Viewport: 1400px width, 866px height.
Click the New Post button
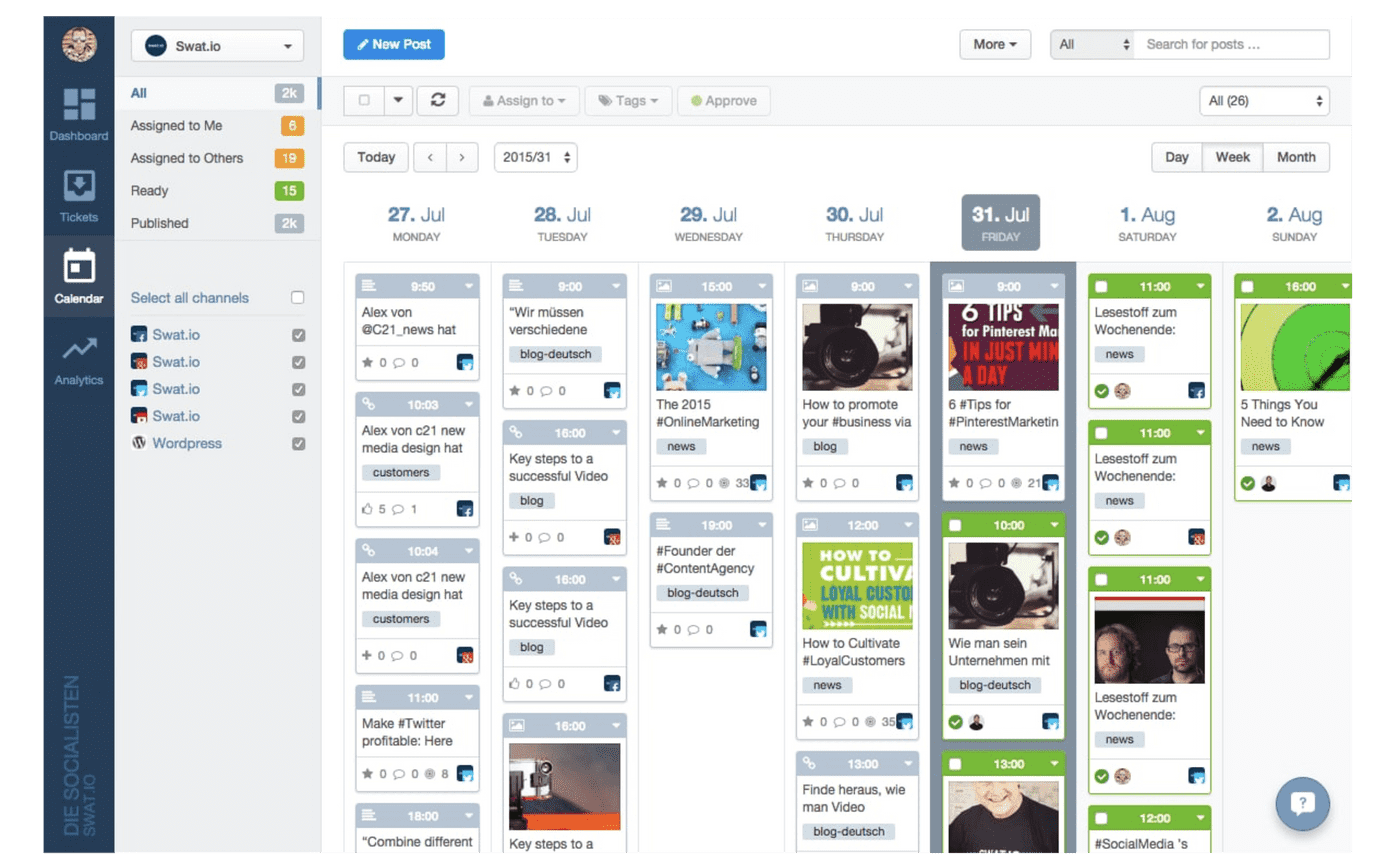(x=393, y=45)
